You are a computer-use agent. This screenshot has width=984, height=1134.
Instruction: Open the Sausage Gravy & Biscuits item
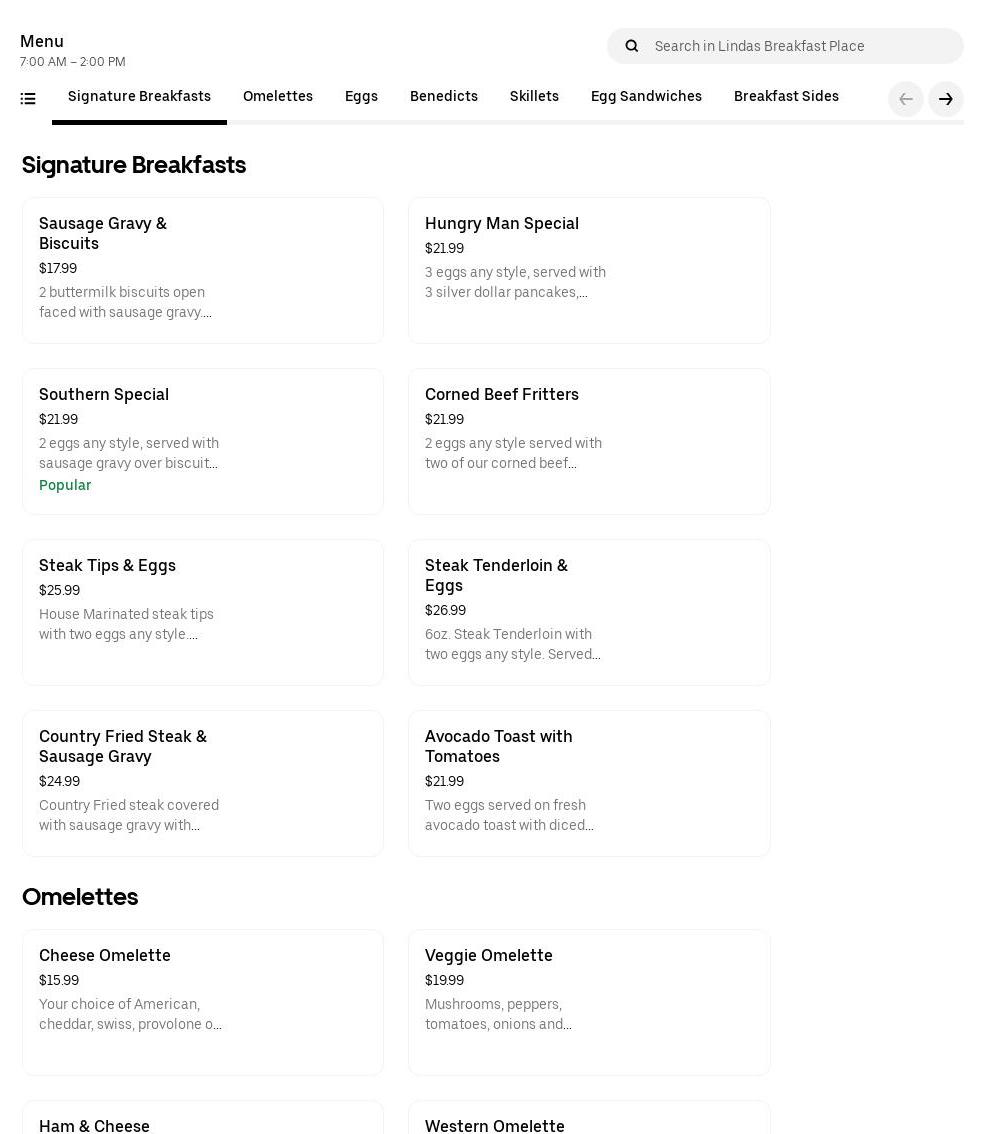pos(202,270)
